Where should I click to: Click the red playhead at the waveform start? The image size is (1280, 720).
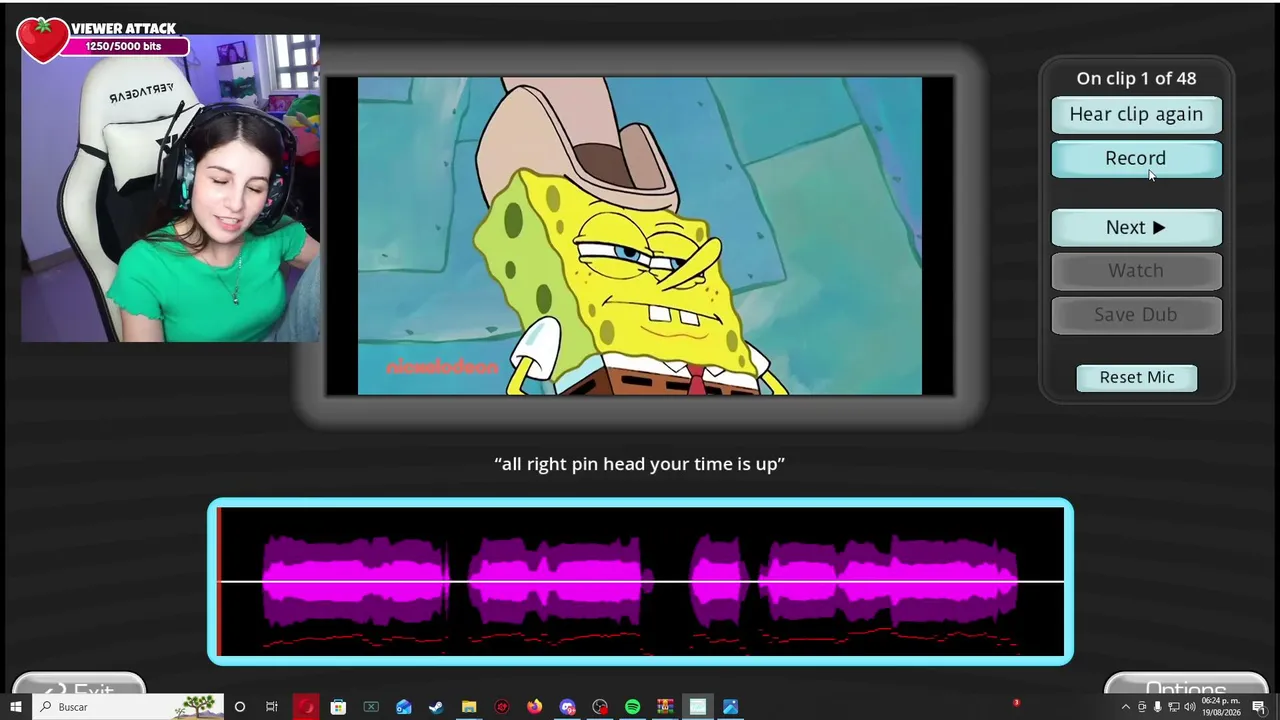pyautogui.click(x=219, y=581)
